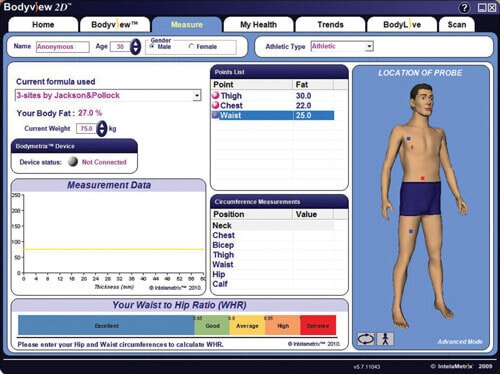500x374 pixels.
Task: Click the 25.0 fat value
Action: (x=303, y=115)
